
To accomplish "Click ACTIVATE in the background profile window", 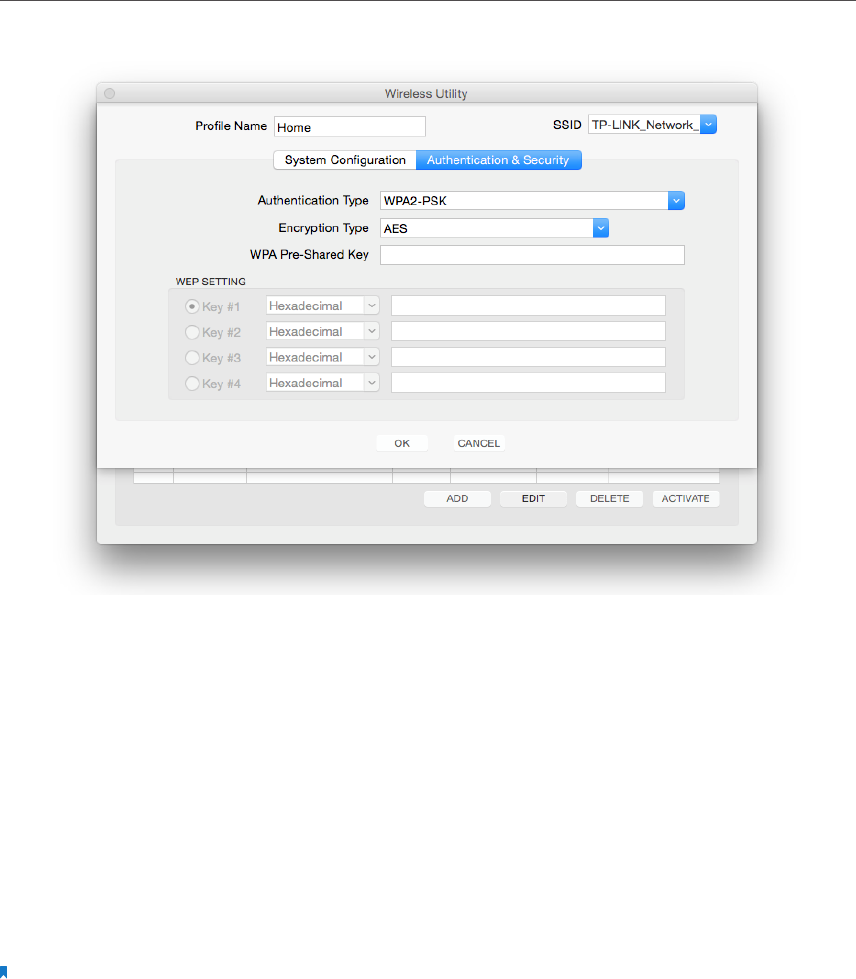I will tap(686, 499).
